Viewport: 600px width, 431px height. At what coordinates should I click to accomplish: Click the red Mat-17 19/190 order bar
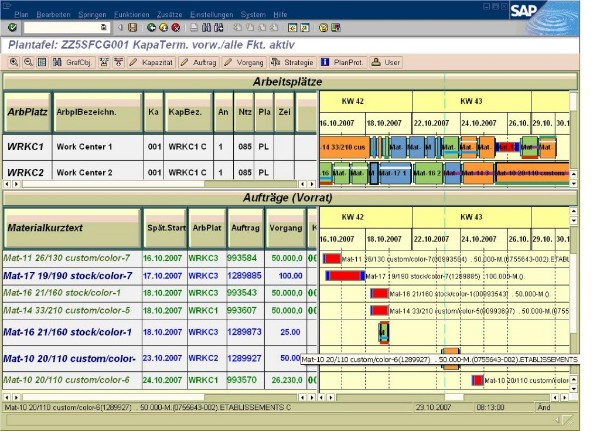[x=342, y=275]
